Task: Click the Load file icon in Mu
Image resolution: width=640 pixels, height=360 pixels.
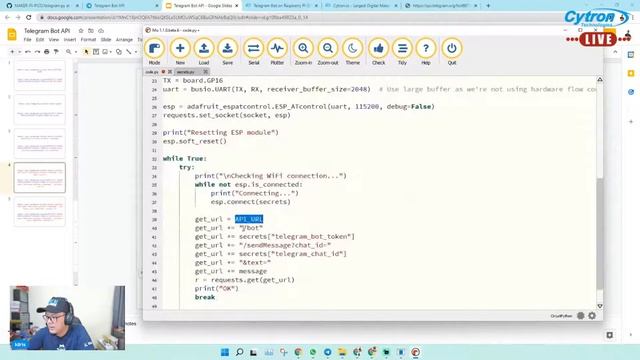Action: [204, 51]
